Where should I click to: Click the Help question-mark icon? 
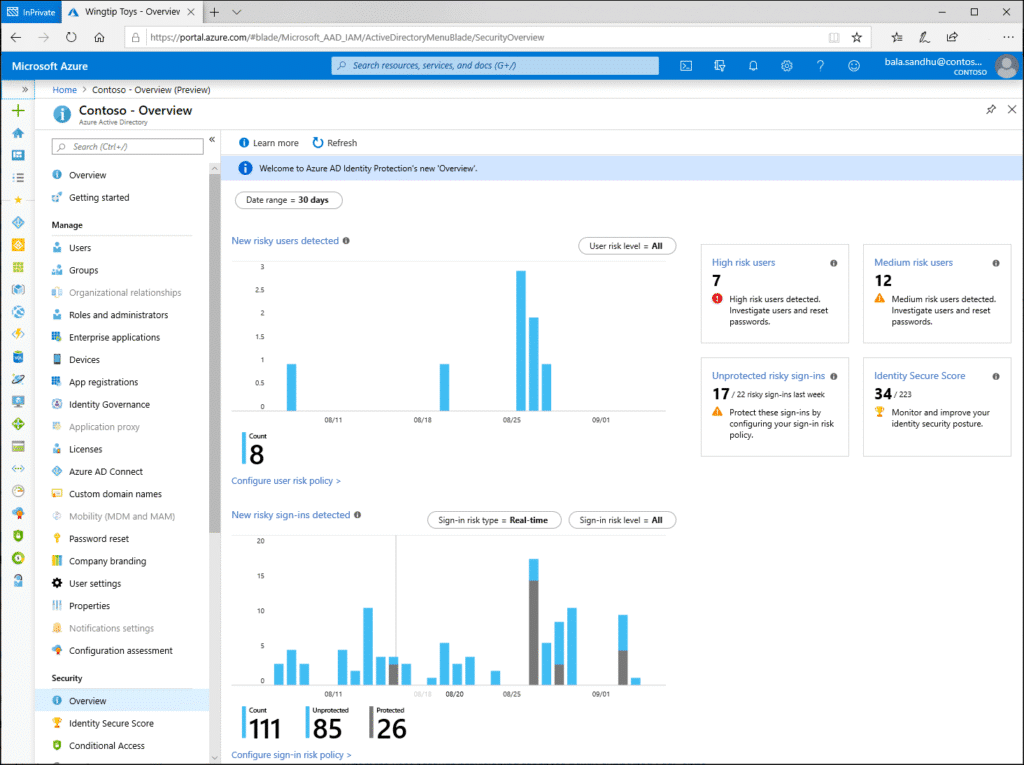(x=820, y=65)
